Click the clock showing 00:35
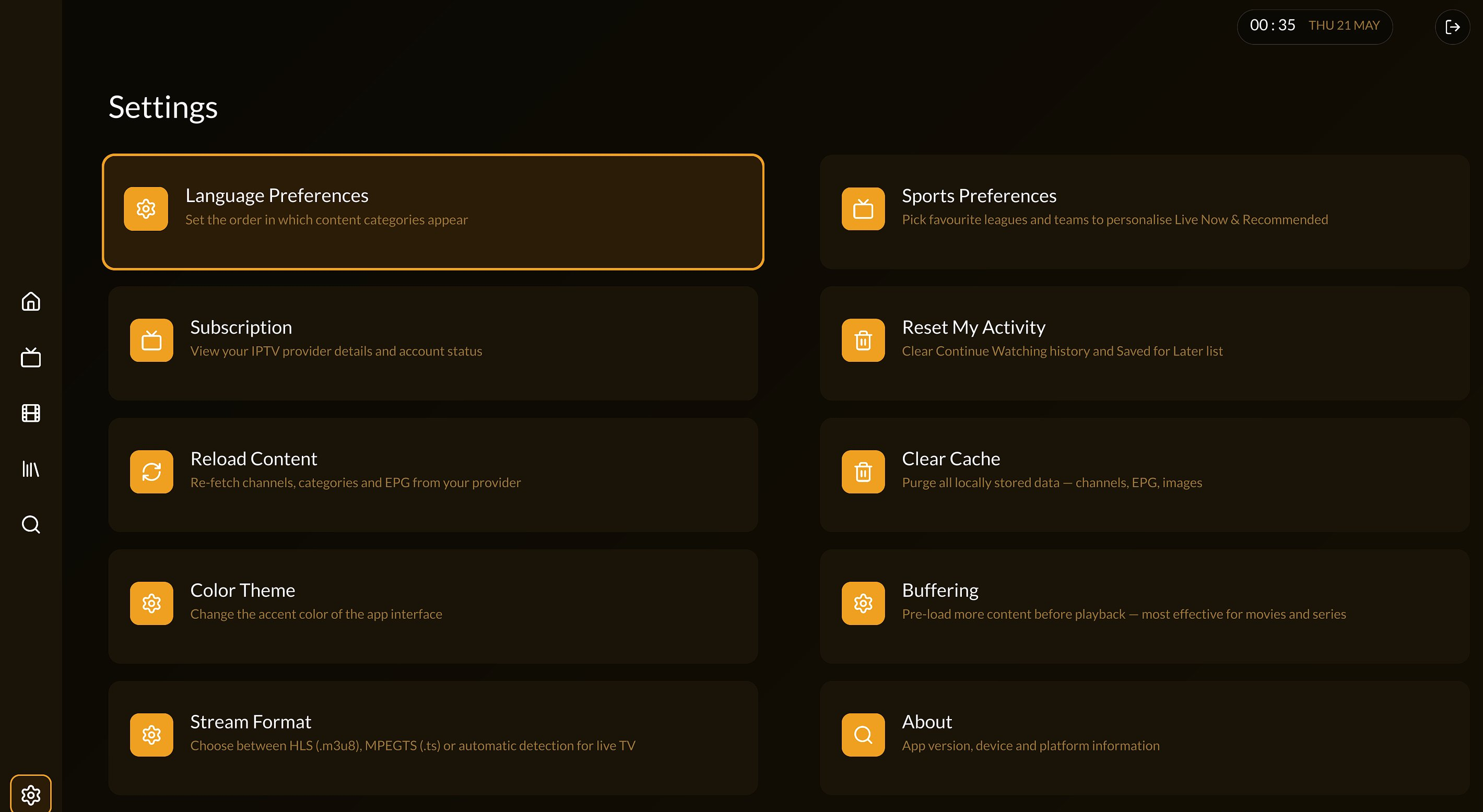Image resolution: width=1483 pixels, height=812 pixels. [1272, 26]
